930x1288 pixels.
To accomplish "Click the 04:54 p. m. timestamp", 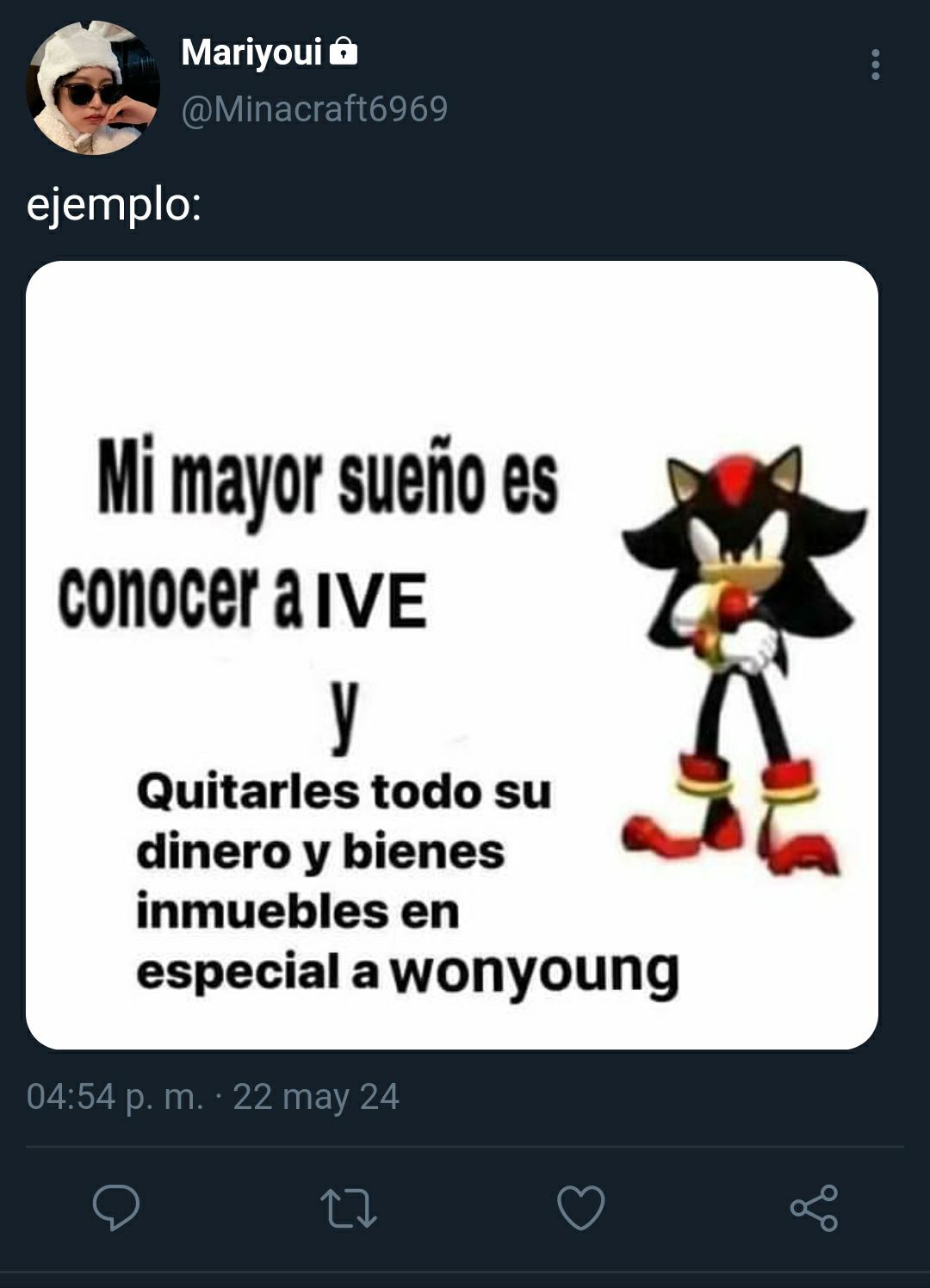I will pyautogui.click(x=115, y=1097).
